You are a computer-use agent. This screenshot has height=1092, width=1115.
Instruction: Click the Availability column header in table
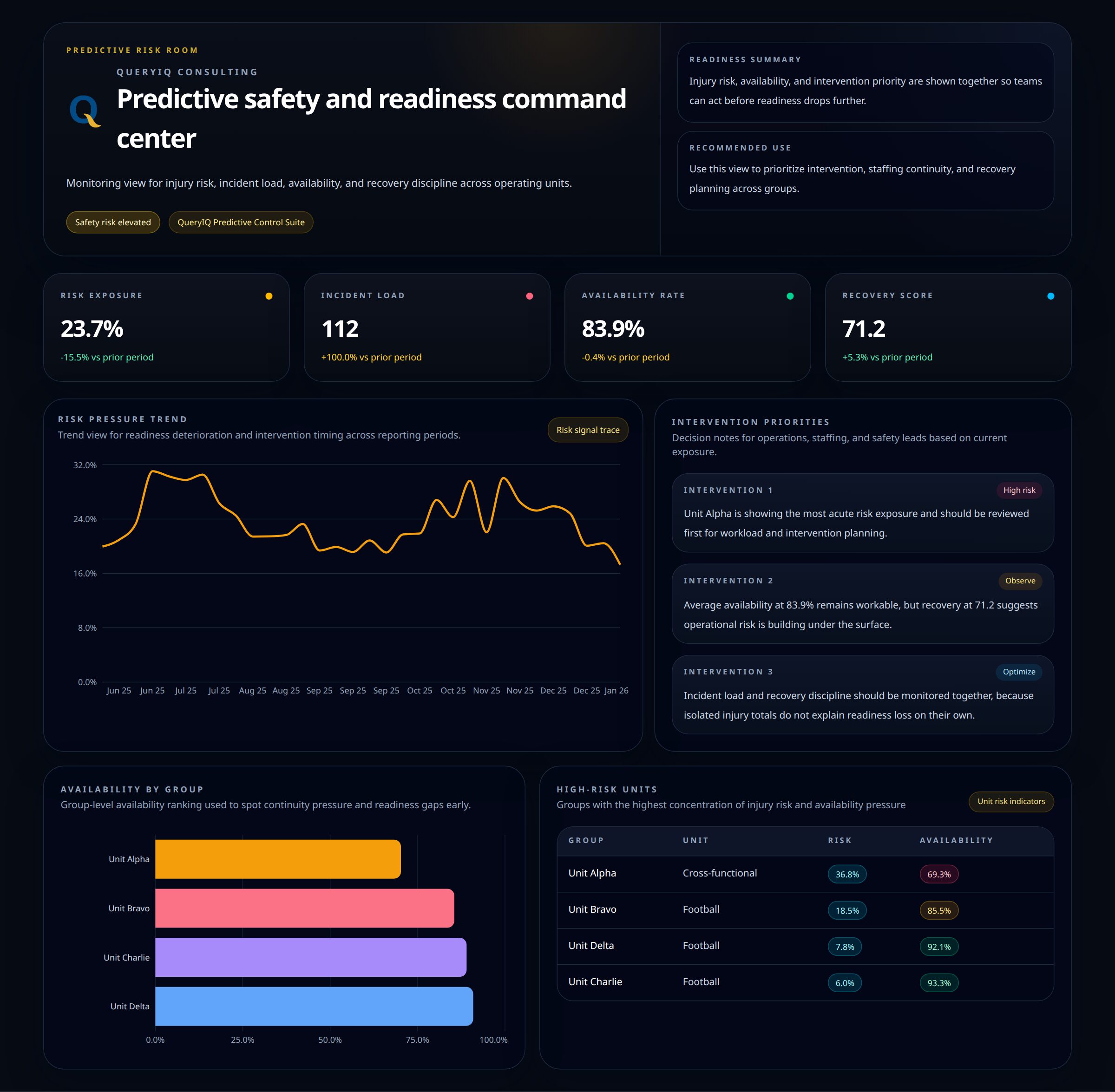coord(956,840)
